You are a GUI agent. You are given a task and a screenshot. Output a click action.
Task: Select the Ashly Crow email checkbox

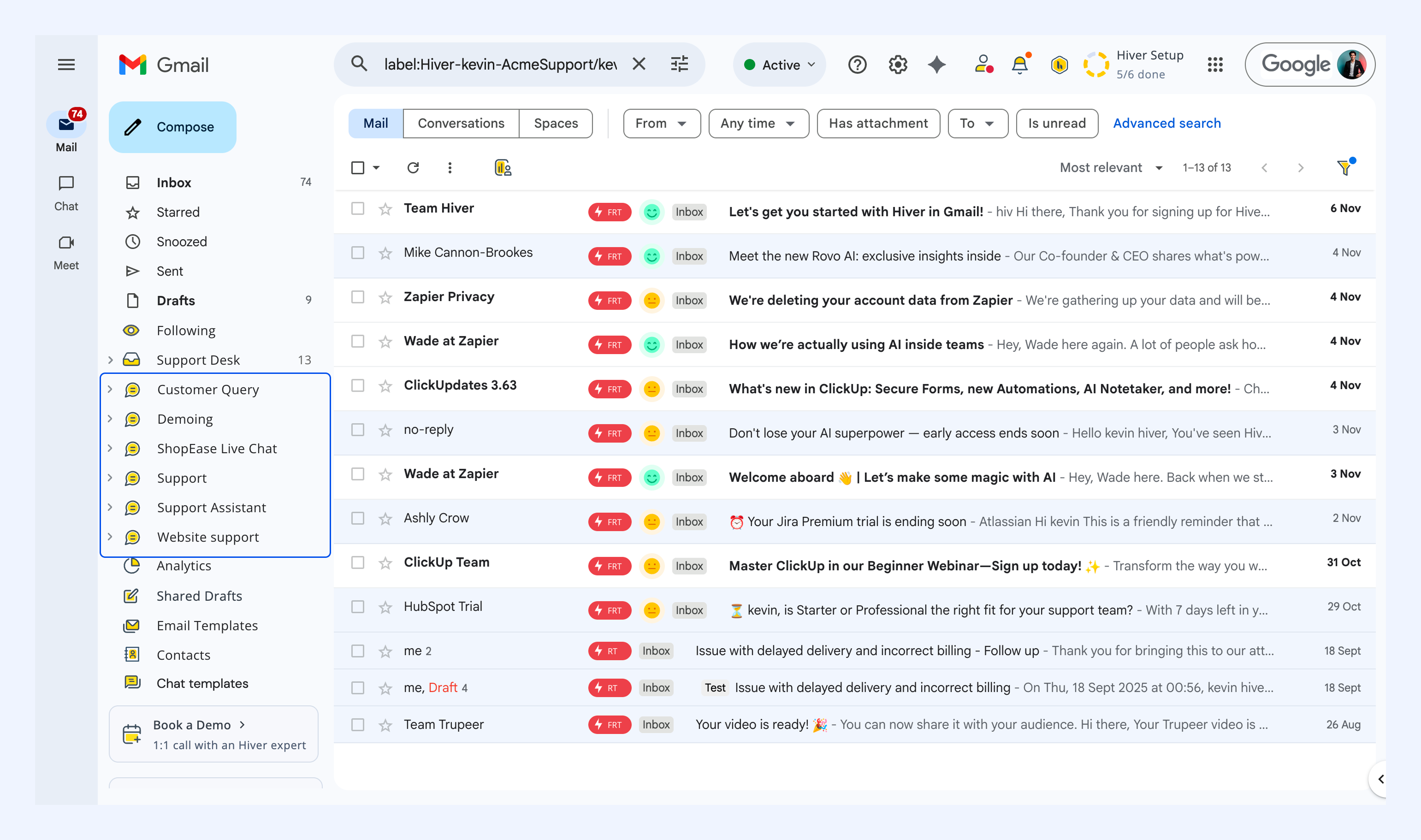[358, 518]
